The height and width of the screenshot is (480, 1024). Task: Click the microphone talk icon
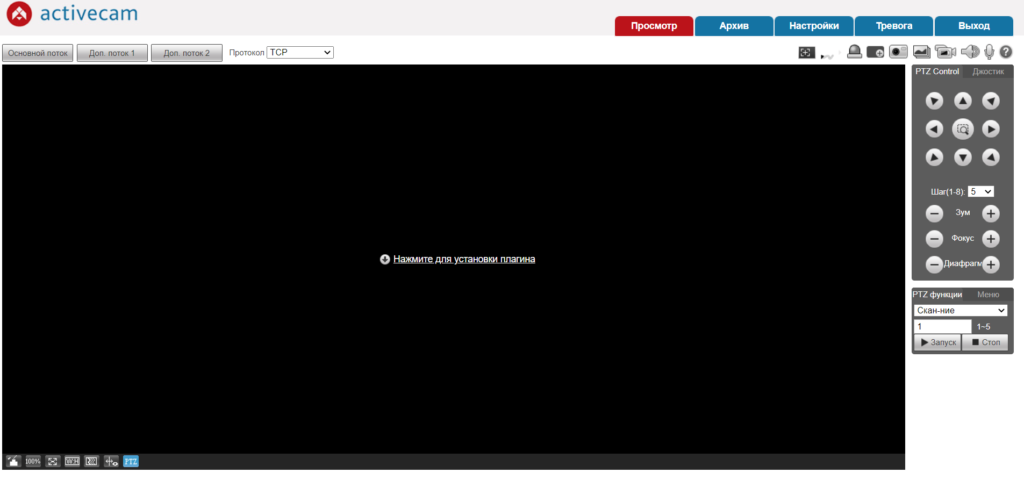(989, 52)
